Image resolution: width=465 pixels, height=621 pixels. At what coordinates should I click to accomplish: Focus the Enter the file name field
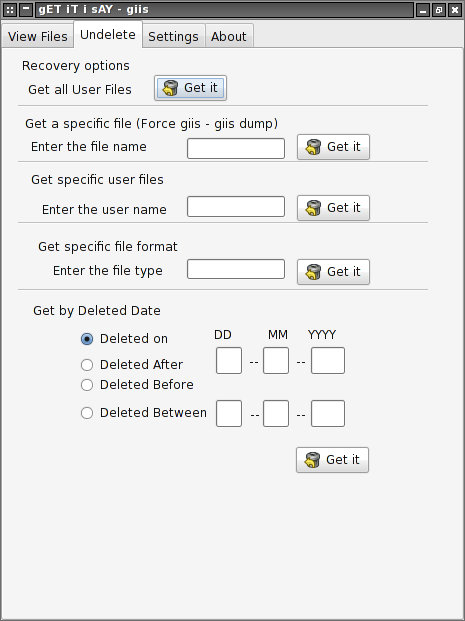pyautogui.click(x=236, y=149)
